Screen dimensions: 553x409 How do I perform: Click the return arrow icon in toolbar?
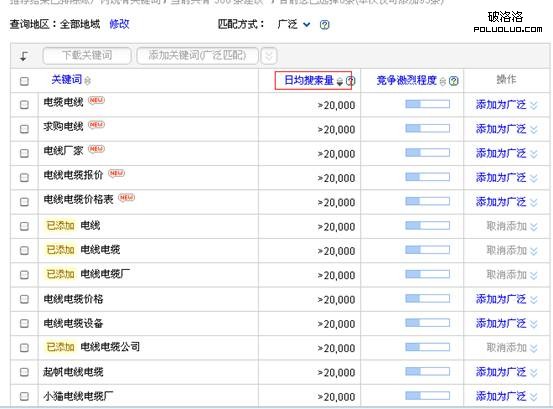click(x=24, y=56)
